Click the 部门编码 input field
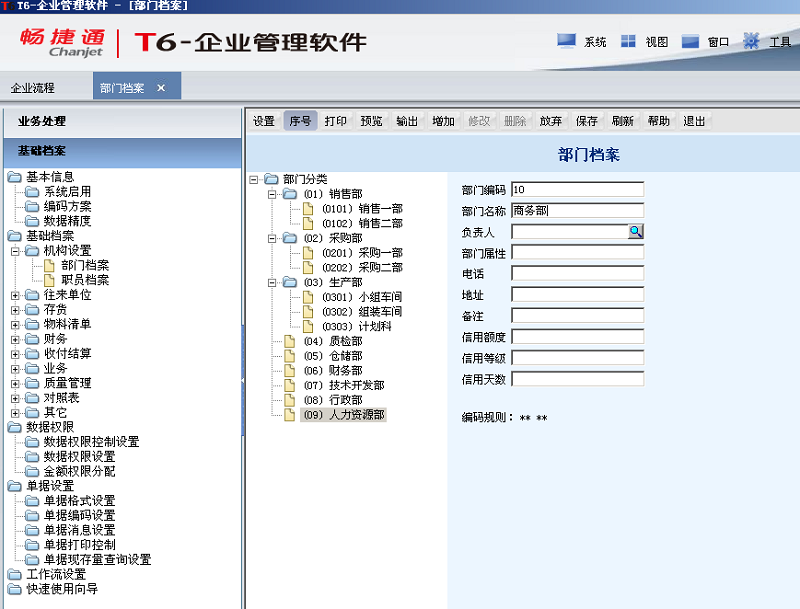 coord(578,189)
